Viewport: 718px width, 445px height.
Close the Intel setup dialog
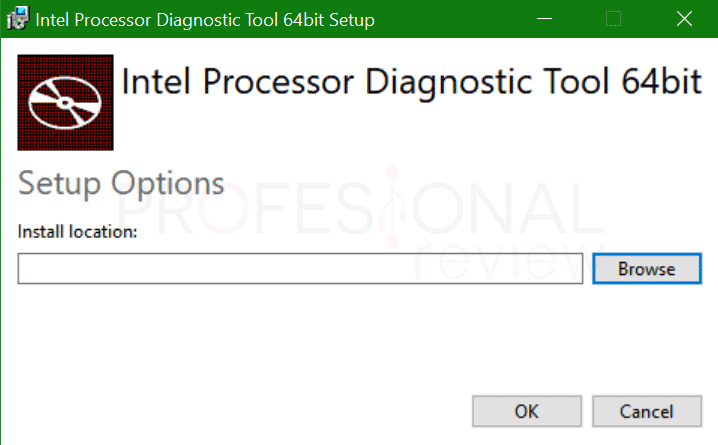684,19
